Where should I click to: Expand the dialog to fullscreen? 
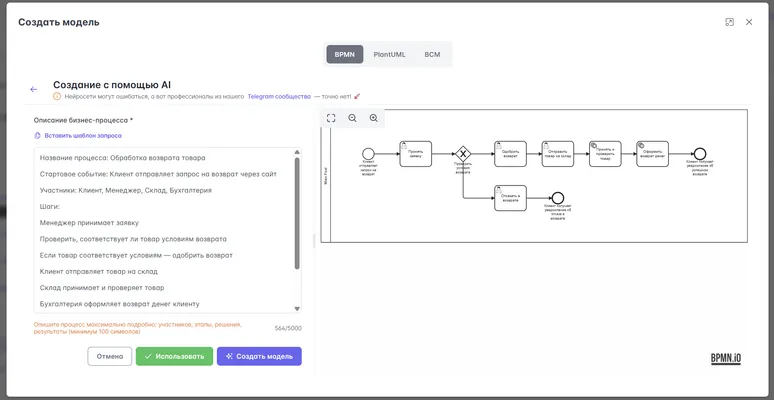coord(730,22)
